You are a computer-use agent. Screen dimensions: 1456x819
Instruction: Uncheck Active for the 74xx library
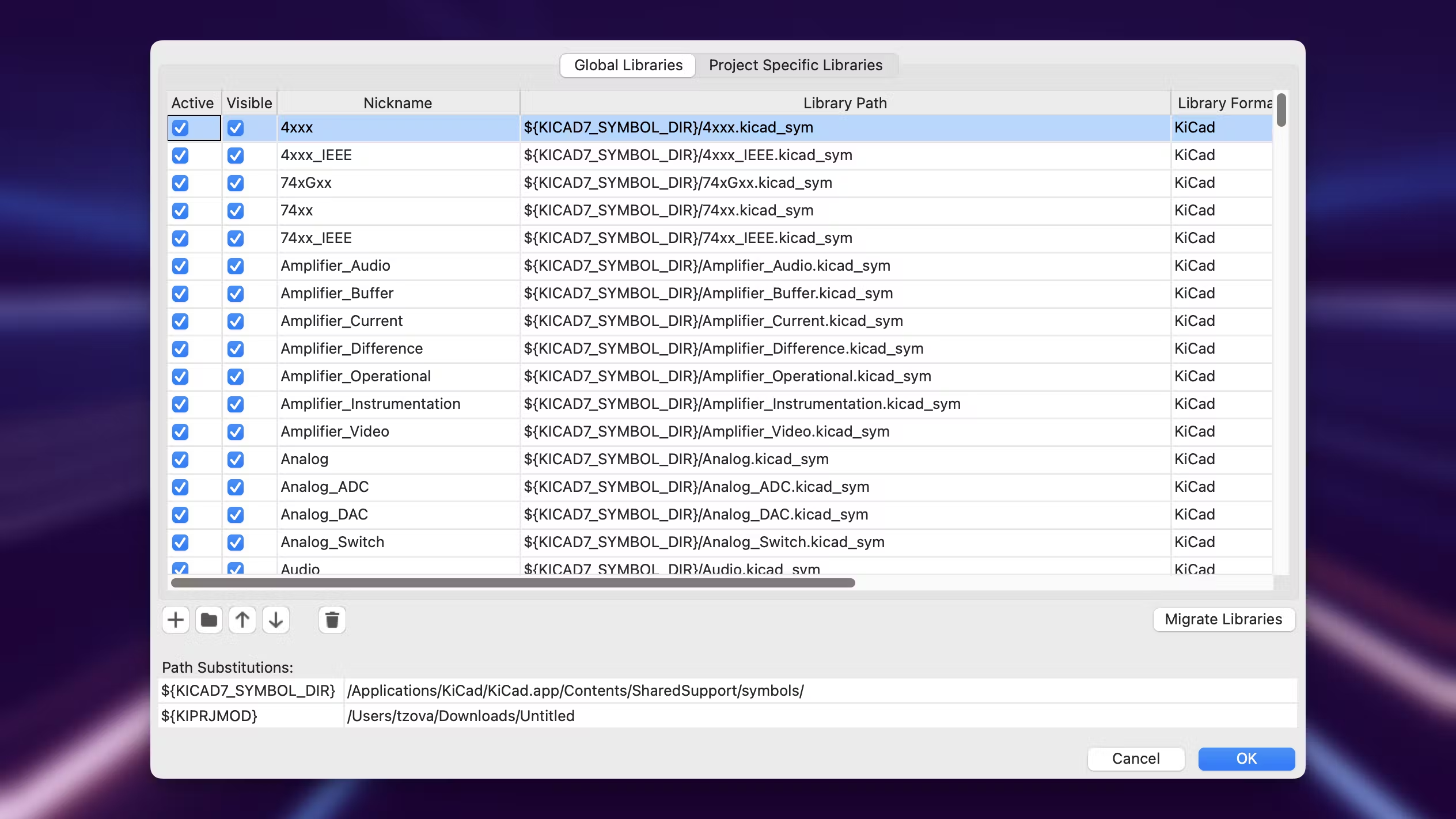180,211
